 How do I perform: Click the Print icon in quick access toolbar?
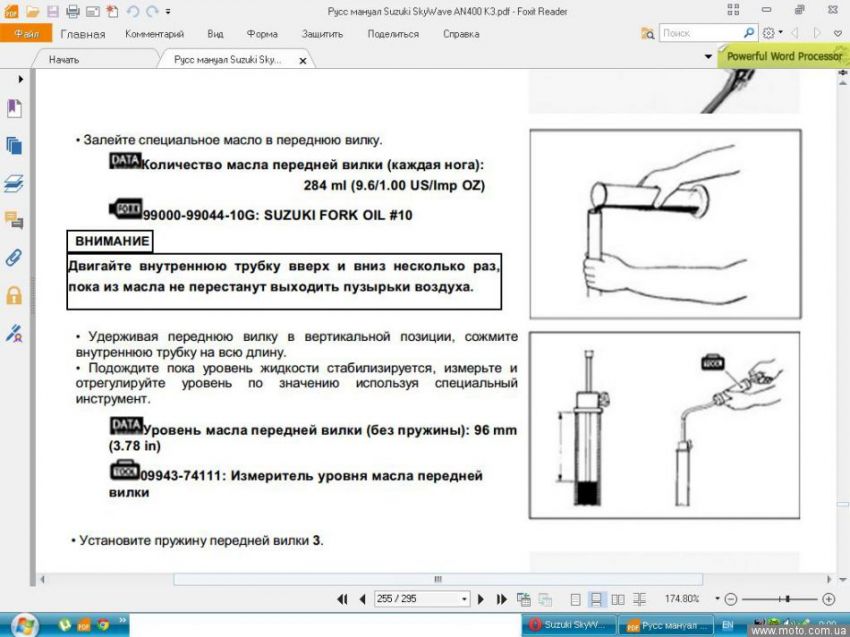click(73, 11)
